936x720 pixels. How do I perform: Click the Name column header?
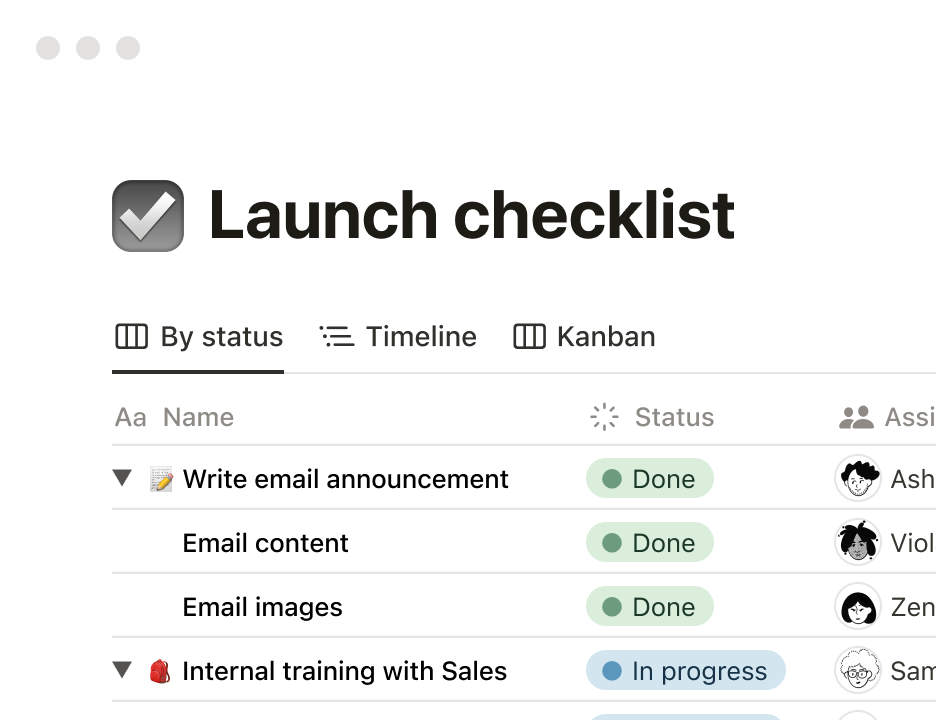coord(198,417)
